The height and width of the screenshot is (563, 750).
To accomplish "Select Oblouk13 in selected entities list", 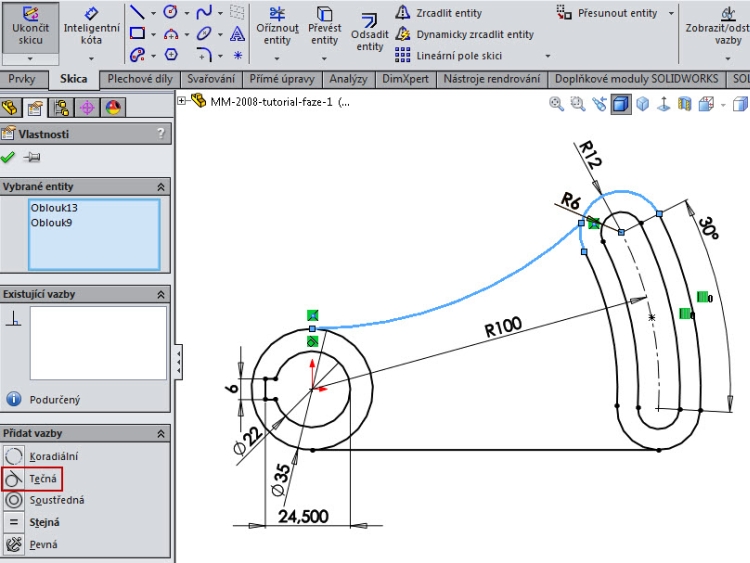I will [54, 208].
